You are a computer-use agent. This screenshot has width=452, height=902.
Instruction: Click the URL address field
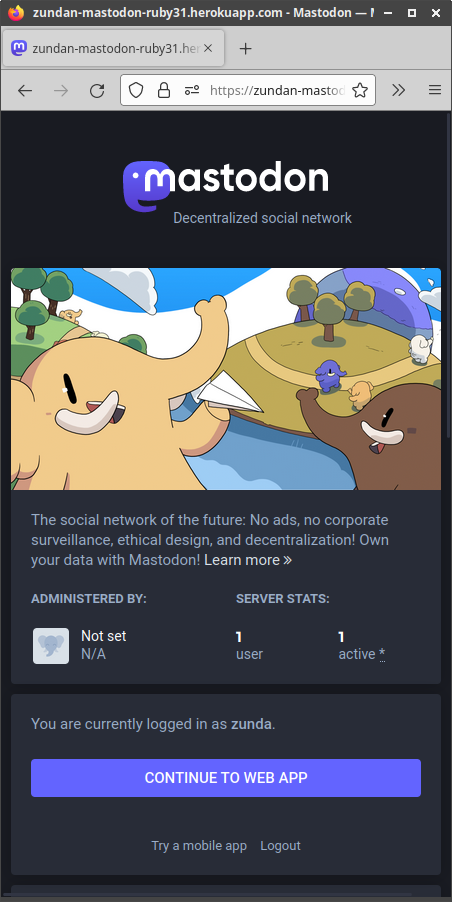[x=277, y=90]
